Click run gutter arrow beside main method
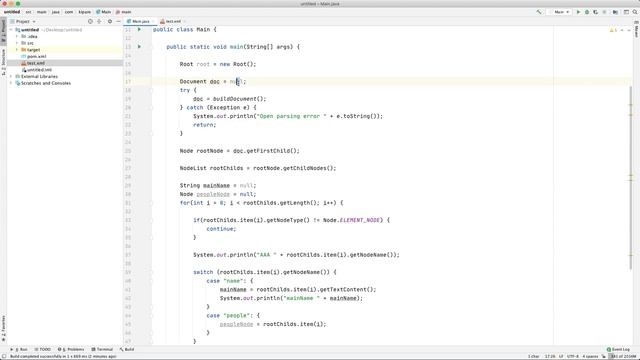The width and height of the screenshot is (640, 360). pyautogui.click(x=139, y=47)
